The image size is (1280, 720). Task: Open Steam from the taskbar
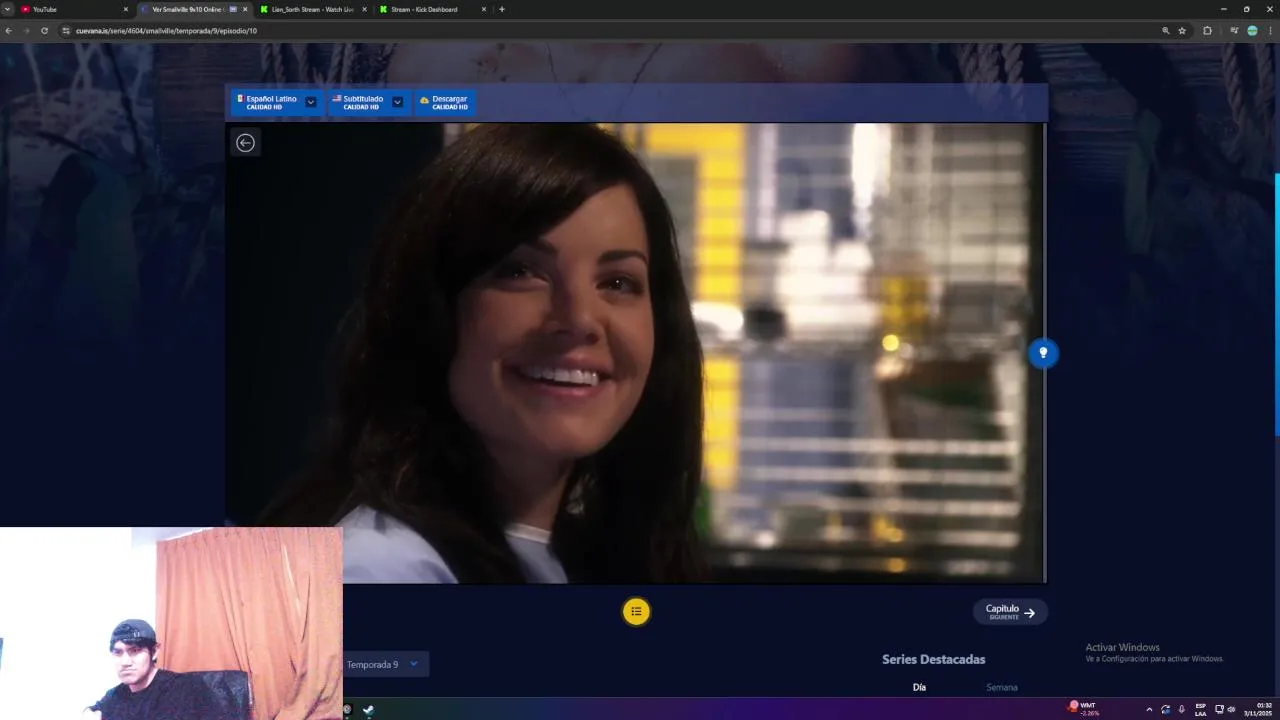coord(368,710)
